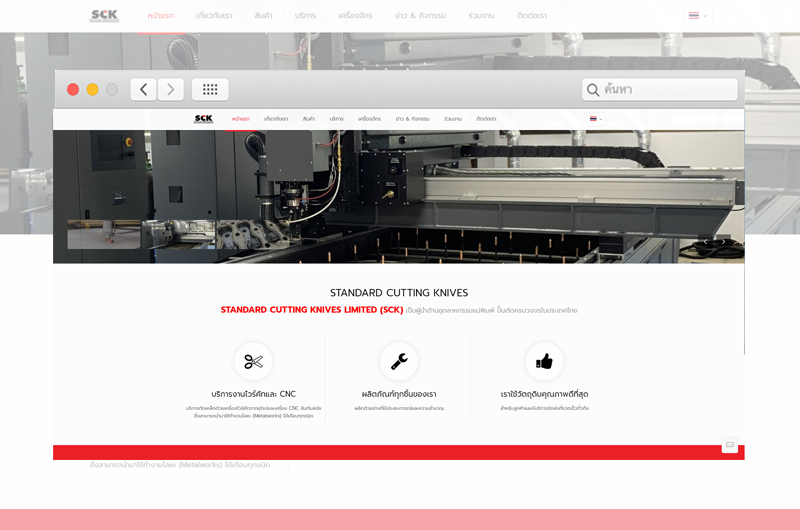Click the STANDARD CUTTING KNIVES heading

pyautogui.click(x=399, y=293)
